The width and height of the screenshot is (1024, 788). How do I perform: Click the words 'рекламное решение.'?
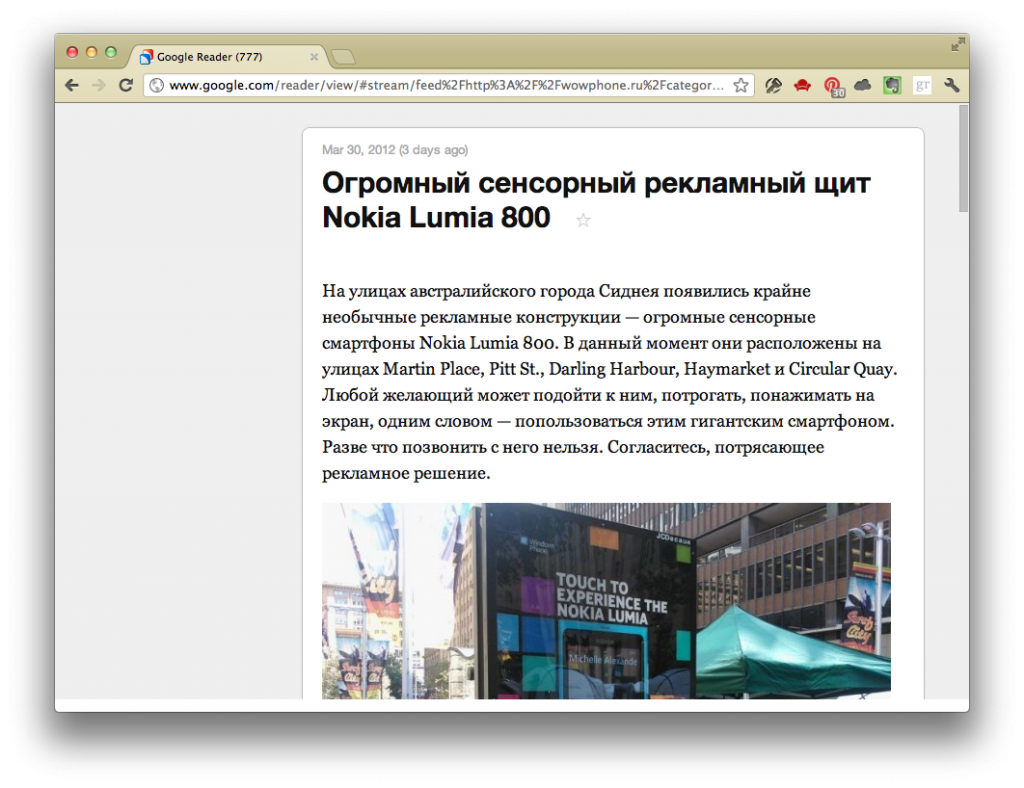(406, 474)
